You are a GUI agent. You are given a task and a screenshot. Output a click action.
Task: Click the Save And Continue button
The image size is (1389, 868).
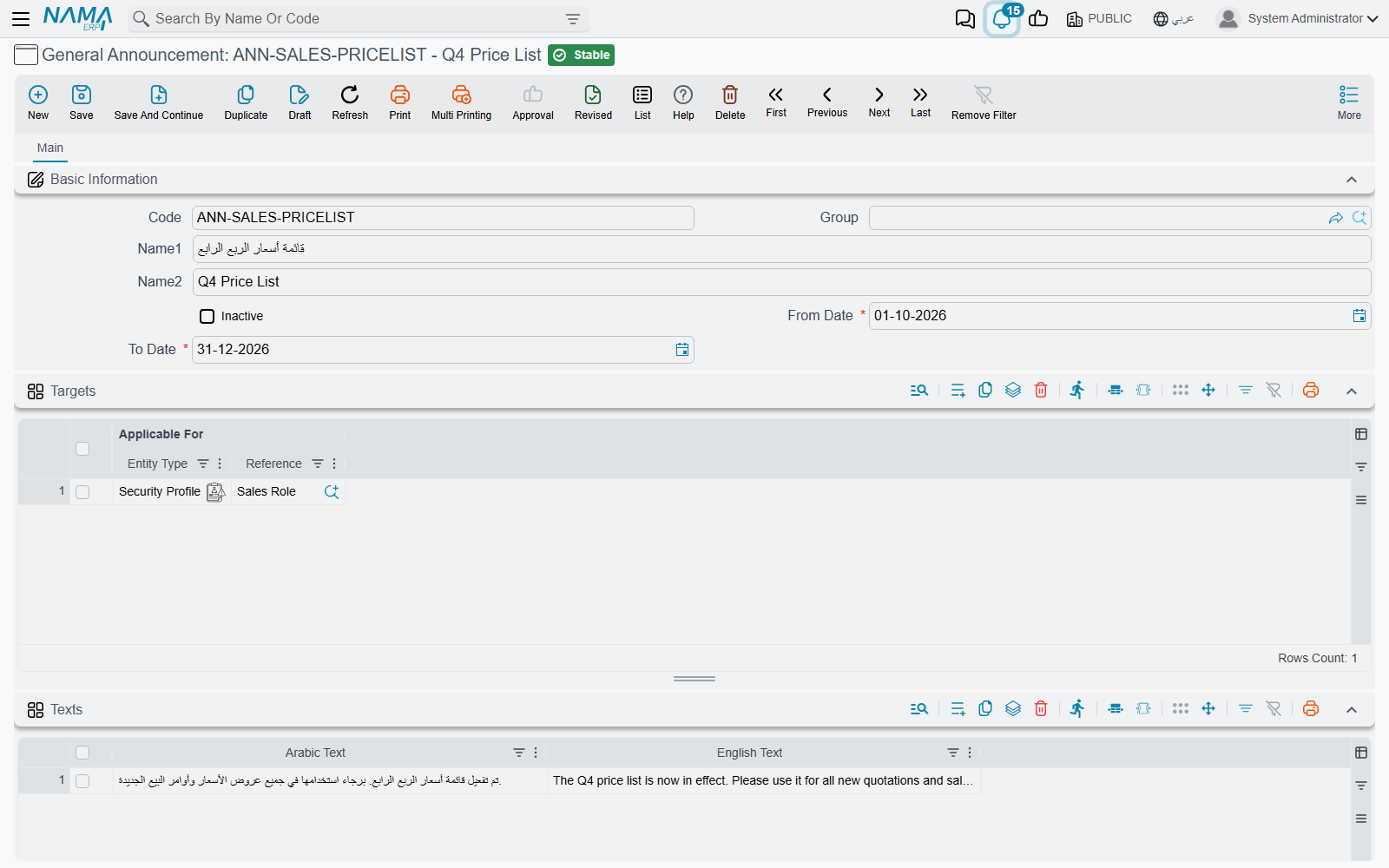(159, 102)
